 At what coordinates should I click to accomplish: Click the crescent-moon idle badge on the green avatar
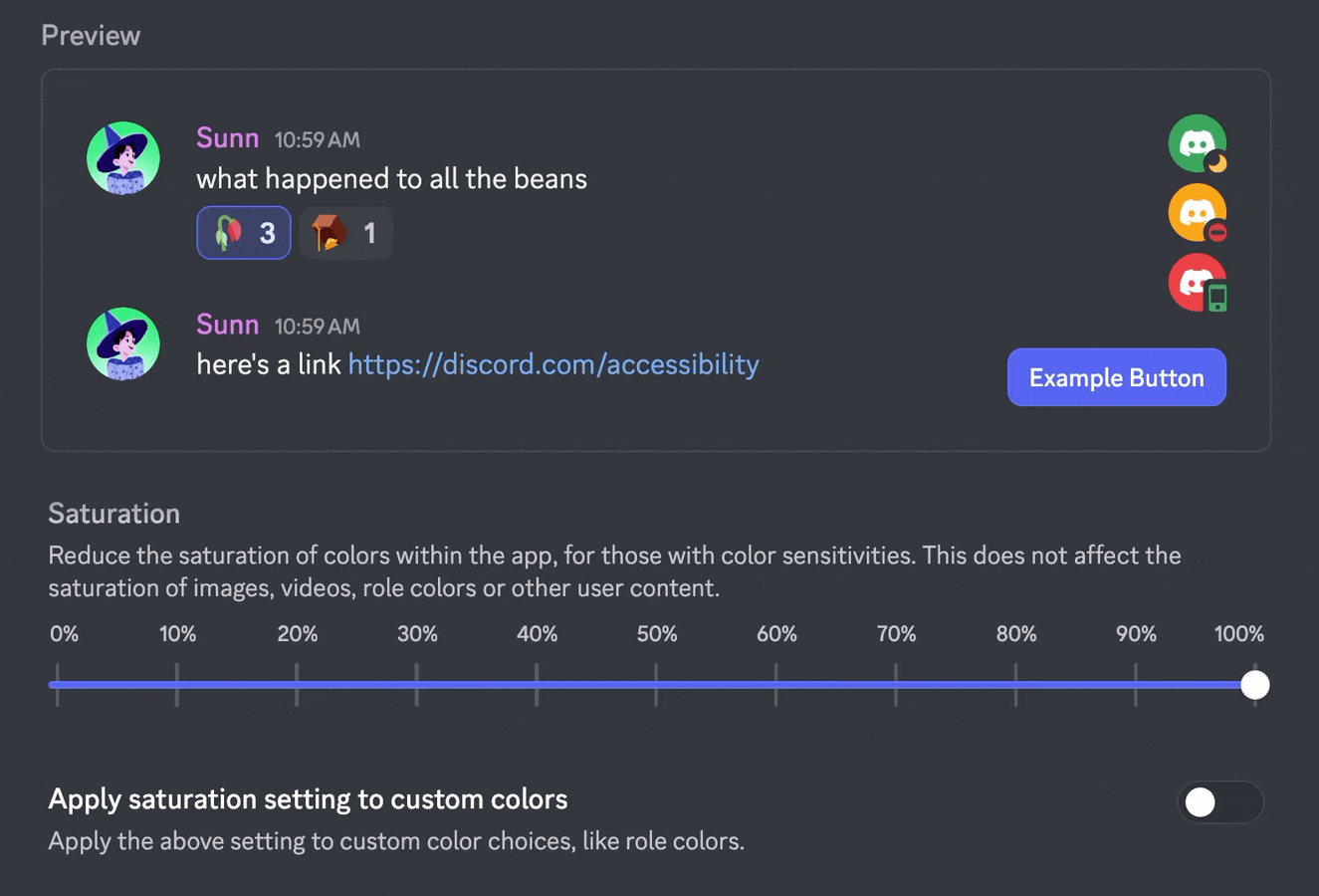(x=1216, y=162)
